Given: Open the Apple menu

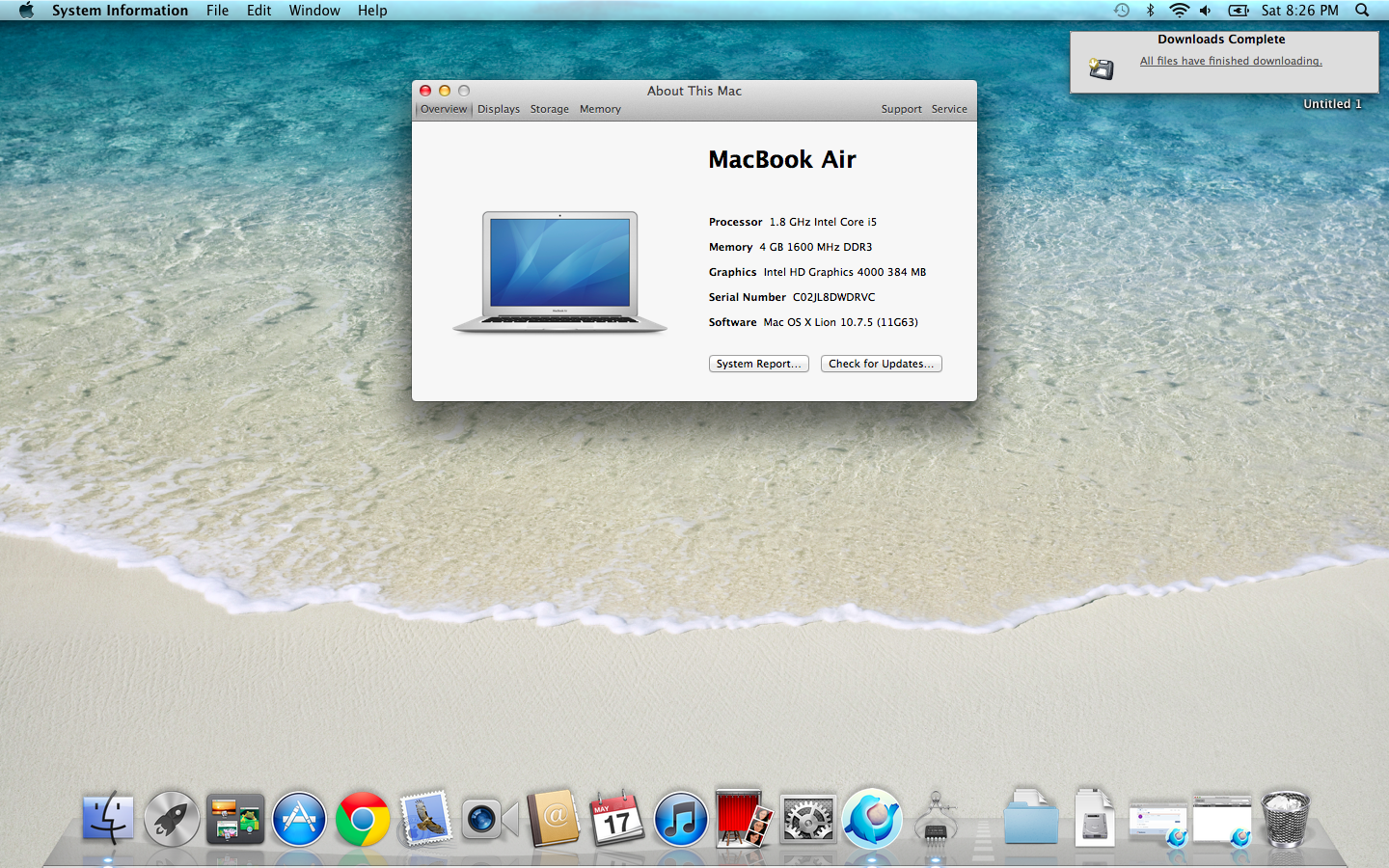Looking at the screenshot, I should pyautogui.click(x=26, y=11).
